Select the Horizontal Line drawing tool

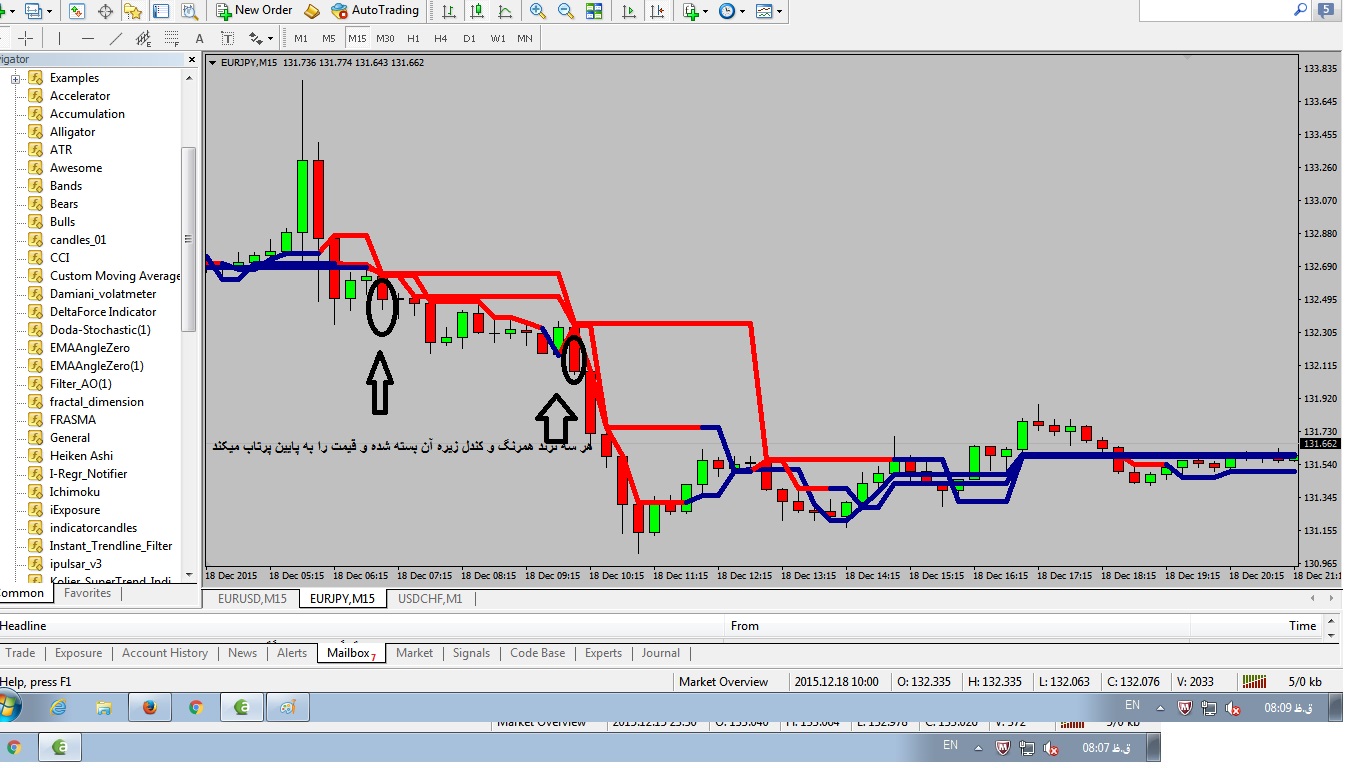click(88, 38)
